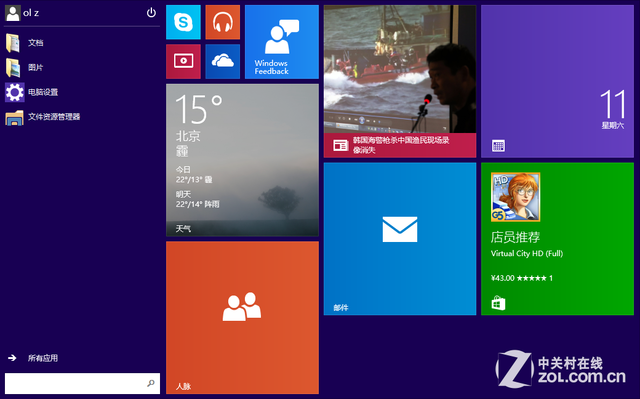Click the 星期六 weekday label
Screen dimensions: 640x399
612,126
